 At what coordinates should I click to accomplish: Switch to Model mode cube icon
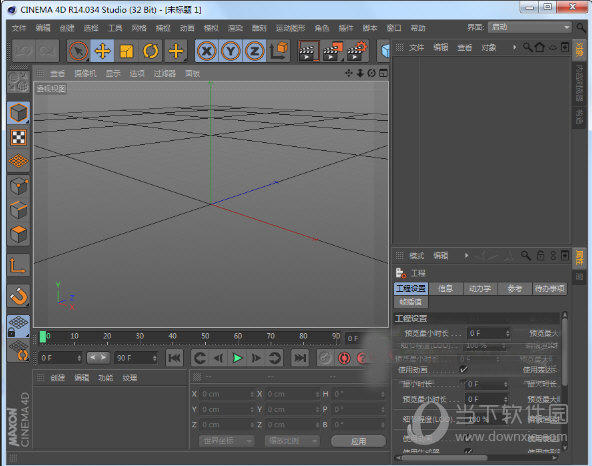point(18,113)
